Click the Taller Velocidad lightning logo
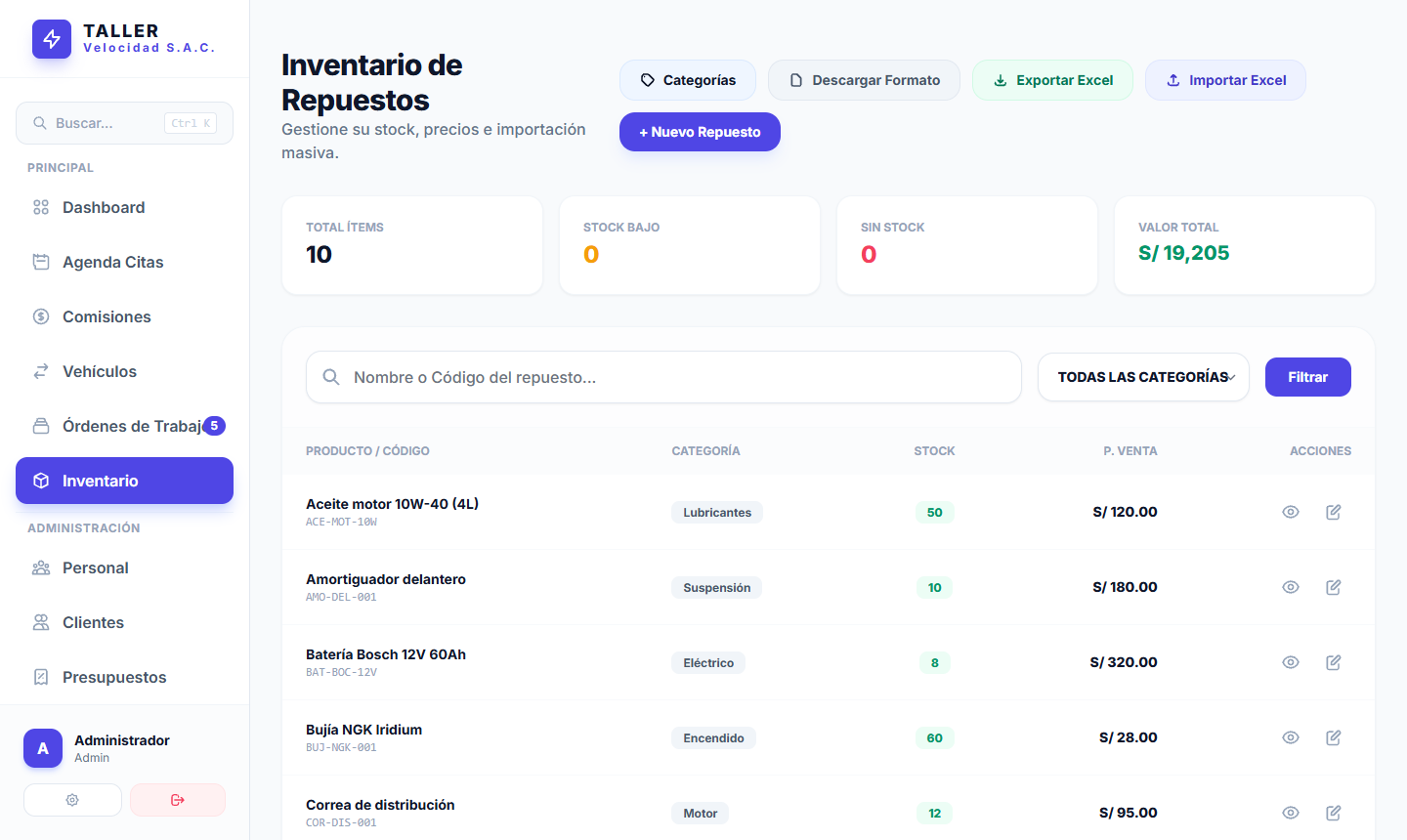1407x840 pixels. pyautogui.click(x=52, y=39)
